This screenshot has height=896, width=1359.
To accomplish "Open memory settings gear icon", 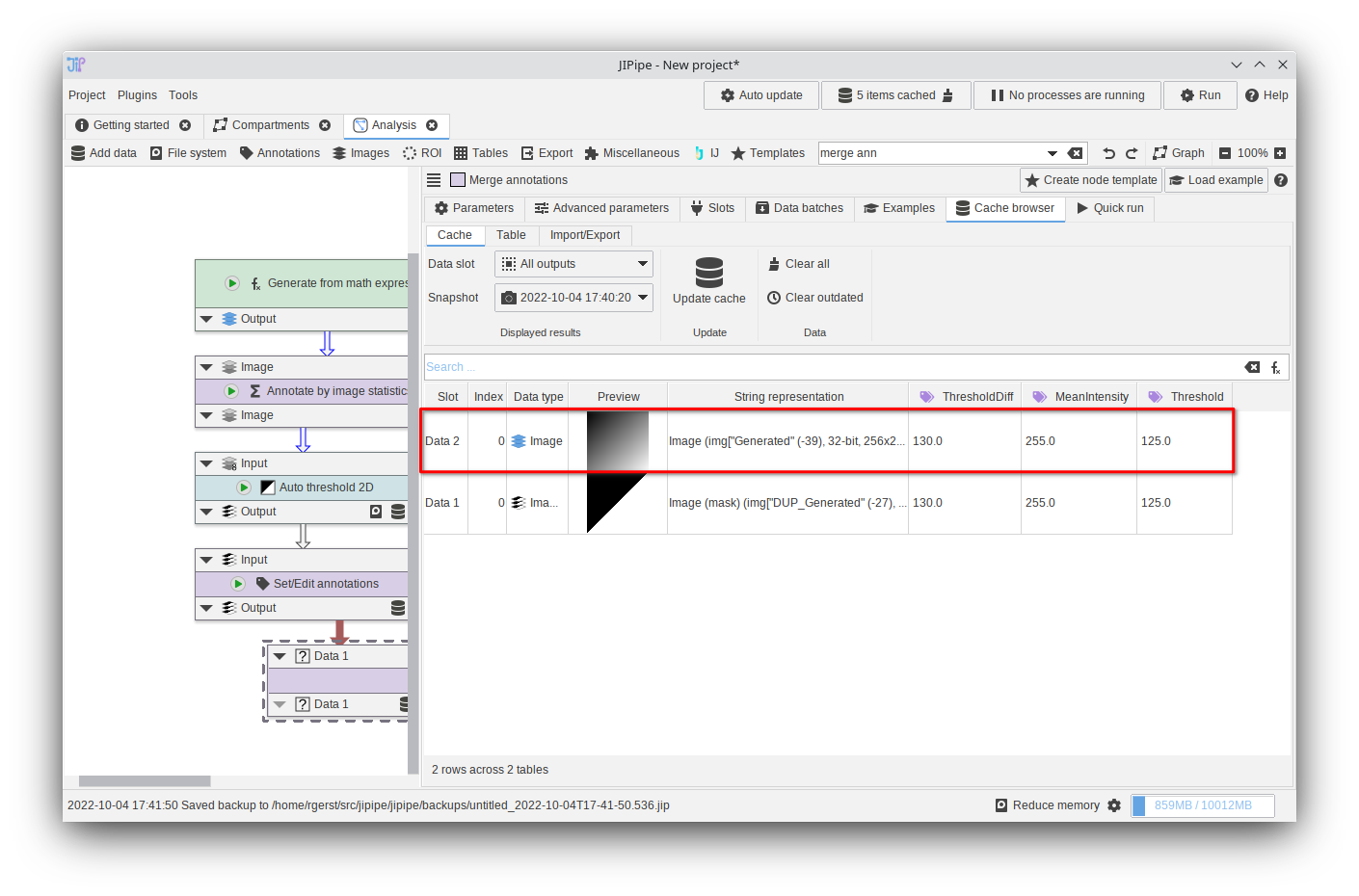I will (x=1114, y=805).
